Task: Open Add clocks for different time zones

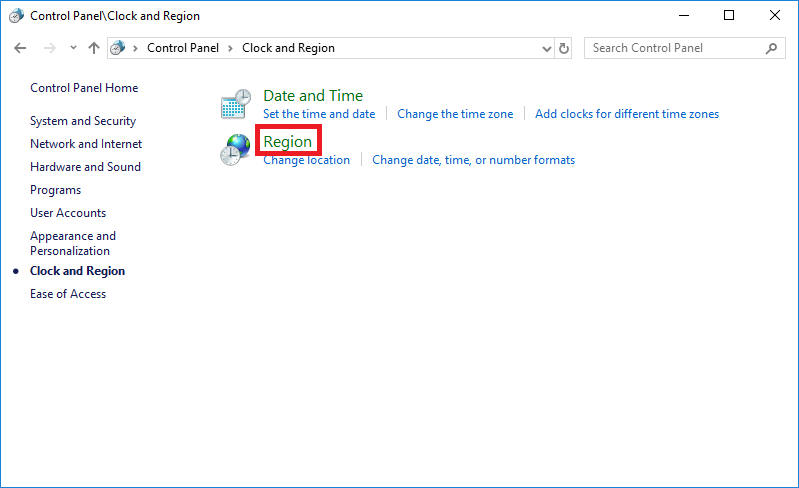Action: click(627, 114)
